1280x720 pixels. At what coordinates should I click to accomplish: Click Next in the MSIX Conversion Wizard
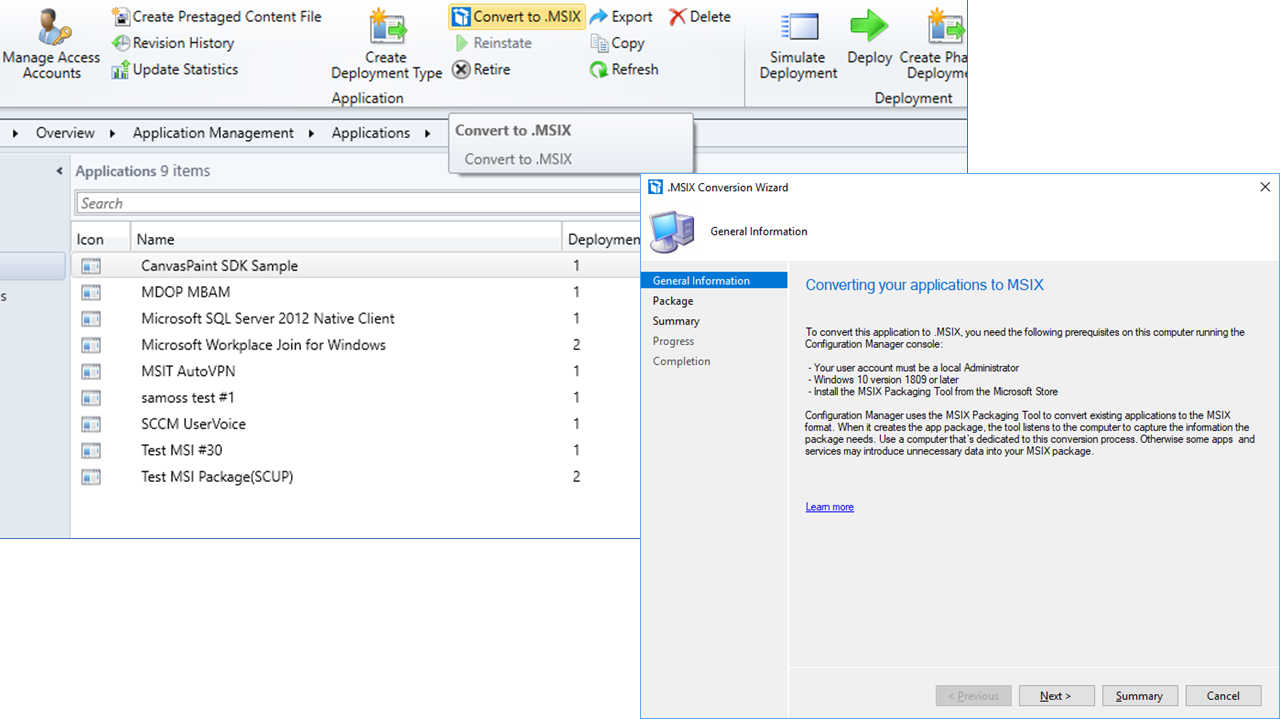click(x=1056, y=695)
